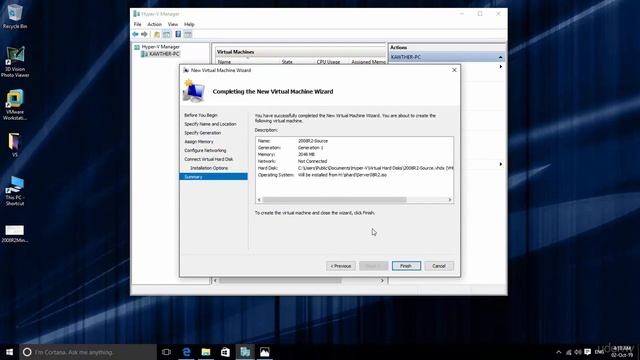Cancel the New Virtual Machine Wizard
This screenshot has height=360, width=640.
(439, 266)
